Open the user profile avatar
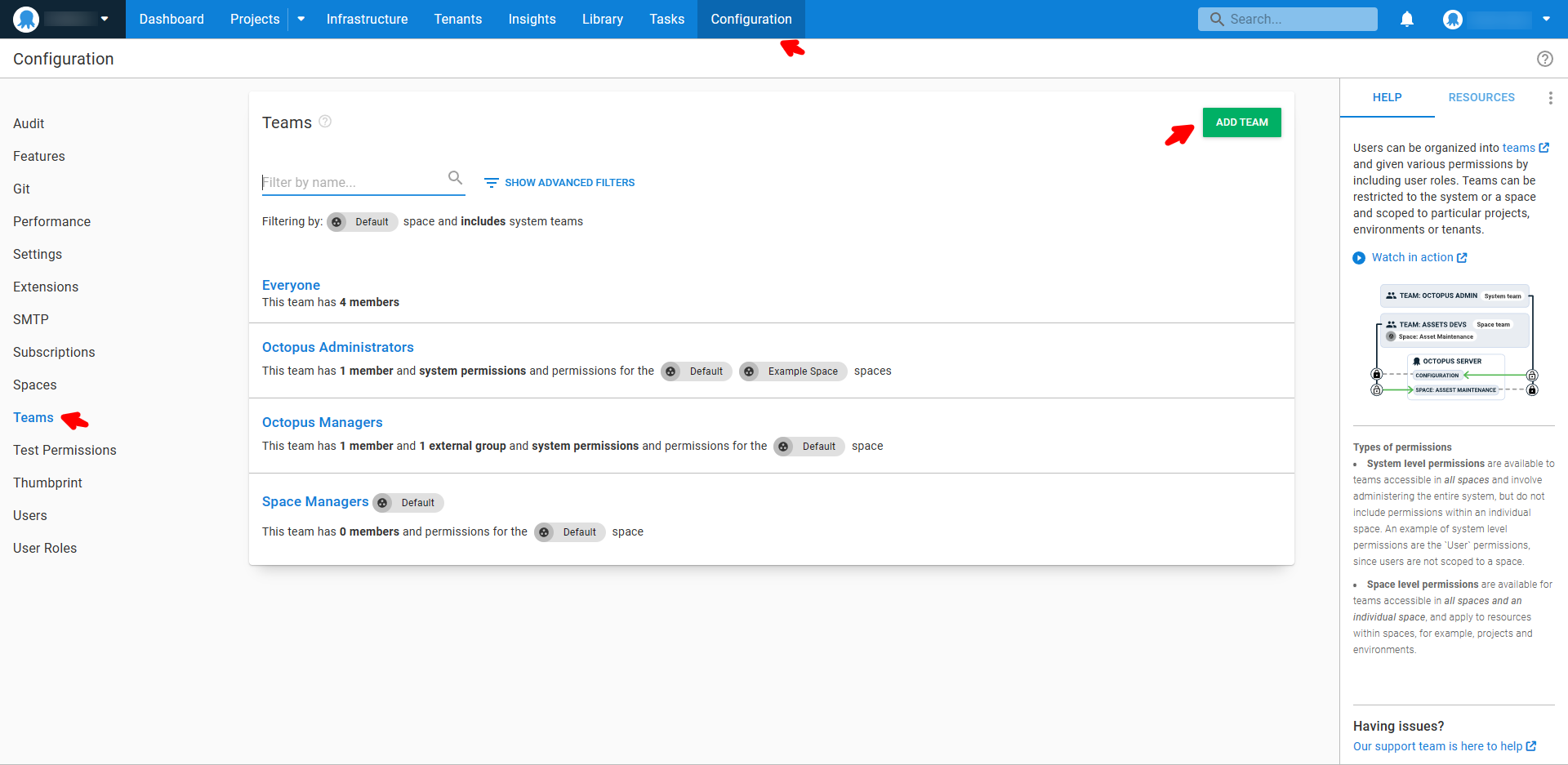 tap(1453, 19)
